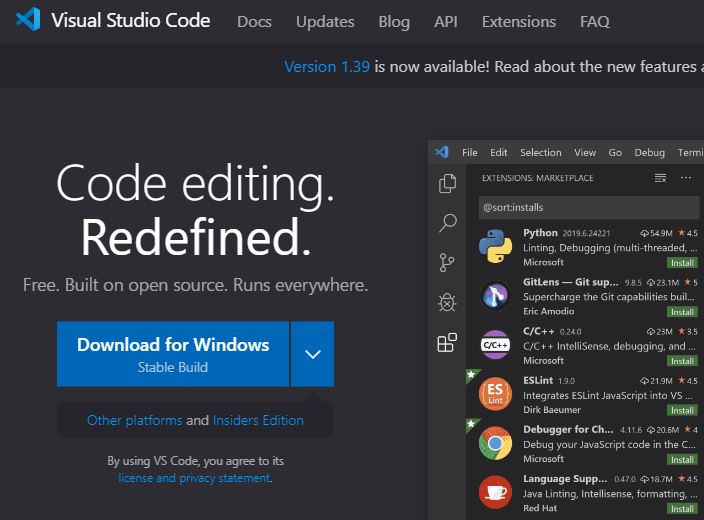The width and height of the screenshot is (704, 520).
Task: Go to the Blog
Action: click(x=394, y=22)
